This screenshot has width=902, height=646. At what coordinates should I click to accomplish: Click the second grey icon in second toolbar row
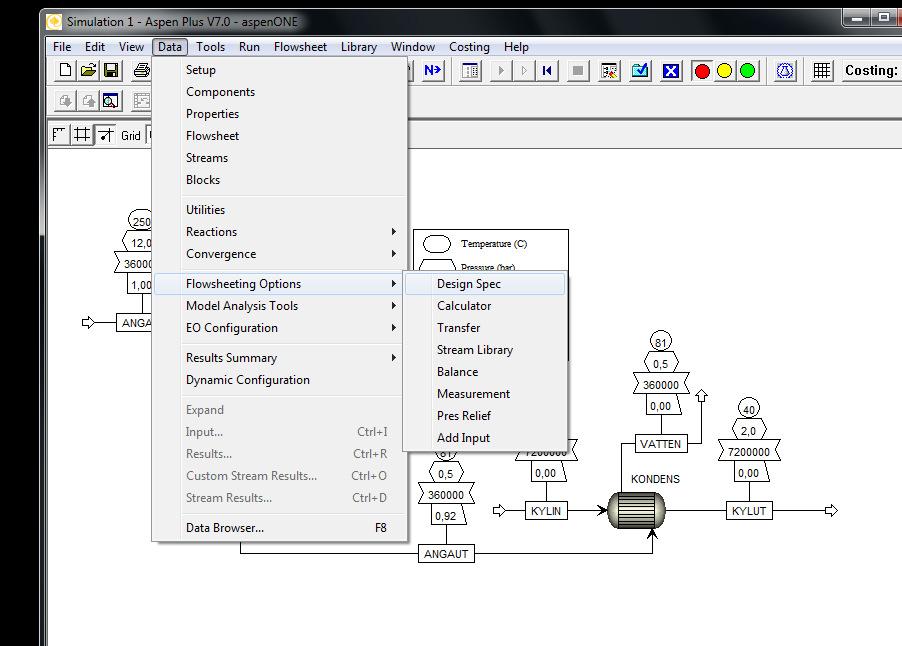[89, 101]
